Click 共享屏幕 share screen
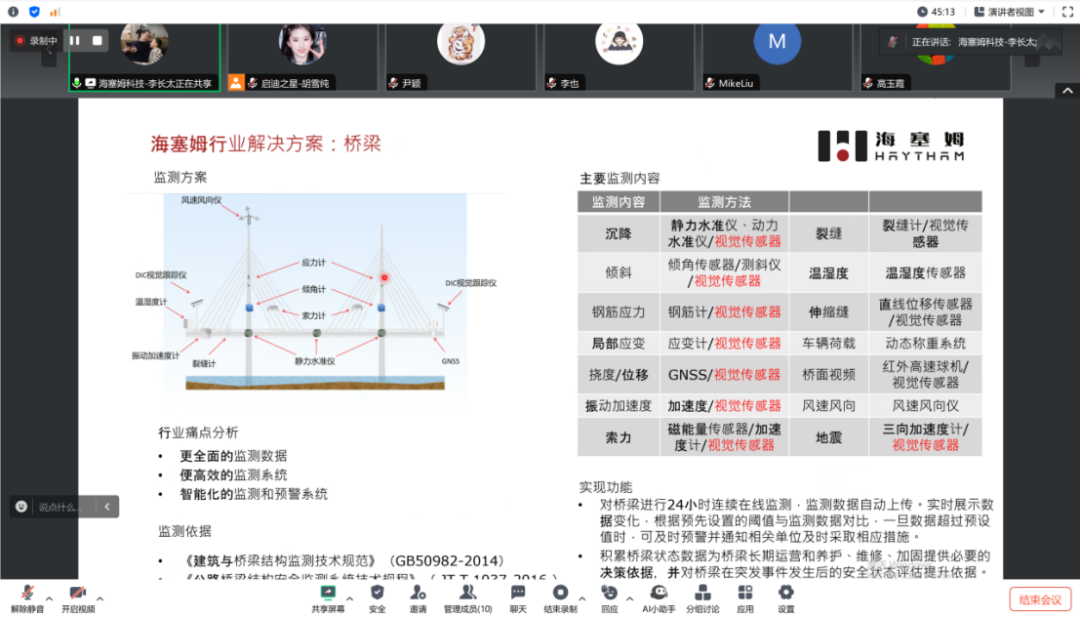Viewport: 1080px width, 618px height. coord(328,599)
